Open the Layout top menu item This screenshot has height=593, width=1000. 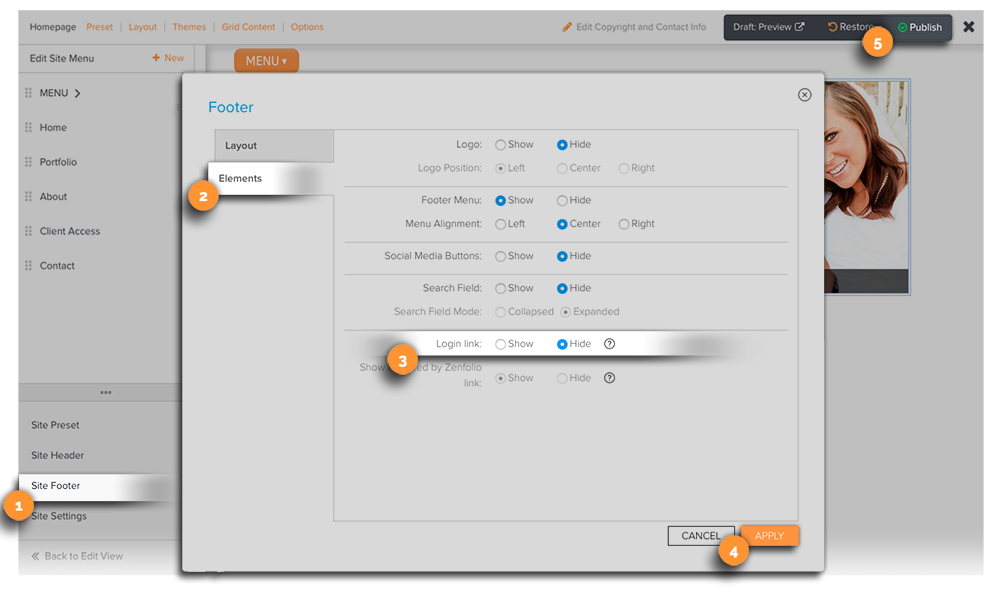pyautogui.click(x=142, y=27)
